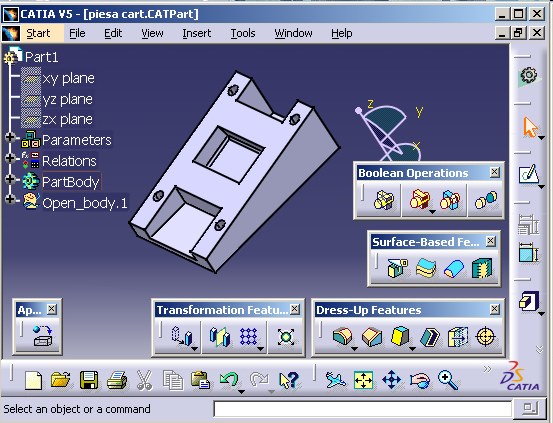Click the Rectangular Pattern icon
The width and height of the screenshot is (553, 423).
coord(248,336)
